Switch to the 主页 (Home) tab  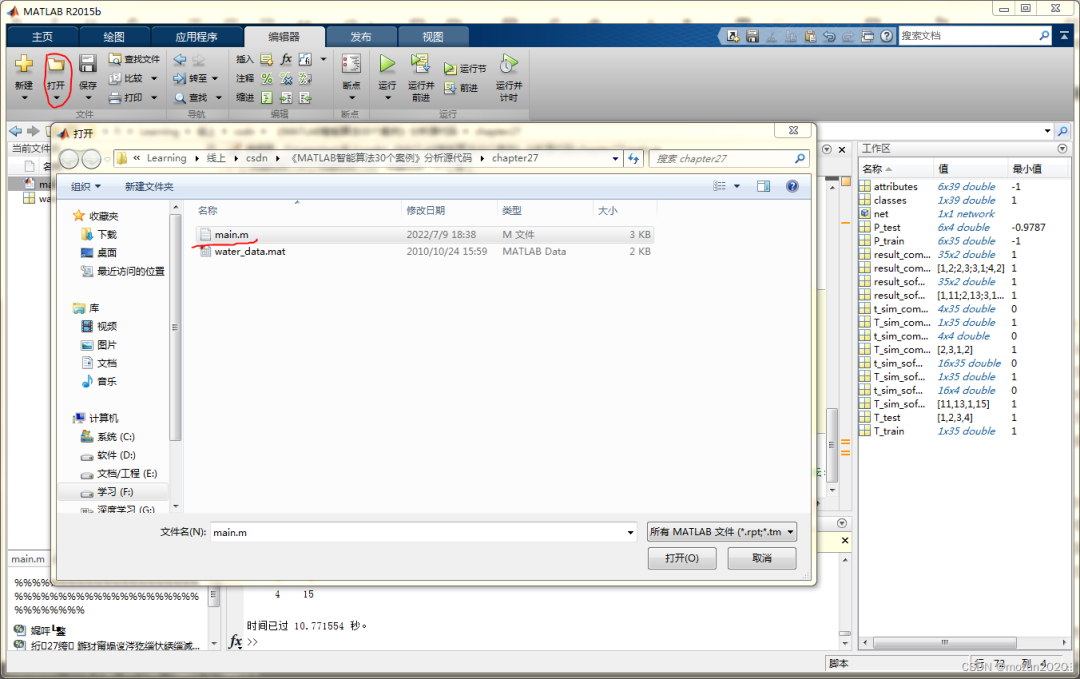pos(42,37)
